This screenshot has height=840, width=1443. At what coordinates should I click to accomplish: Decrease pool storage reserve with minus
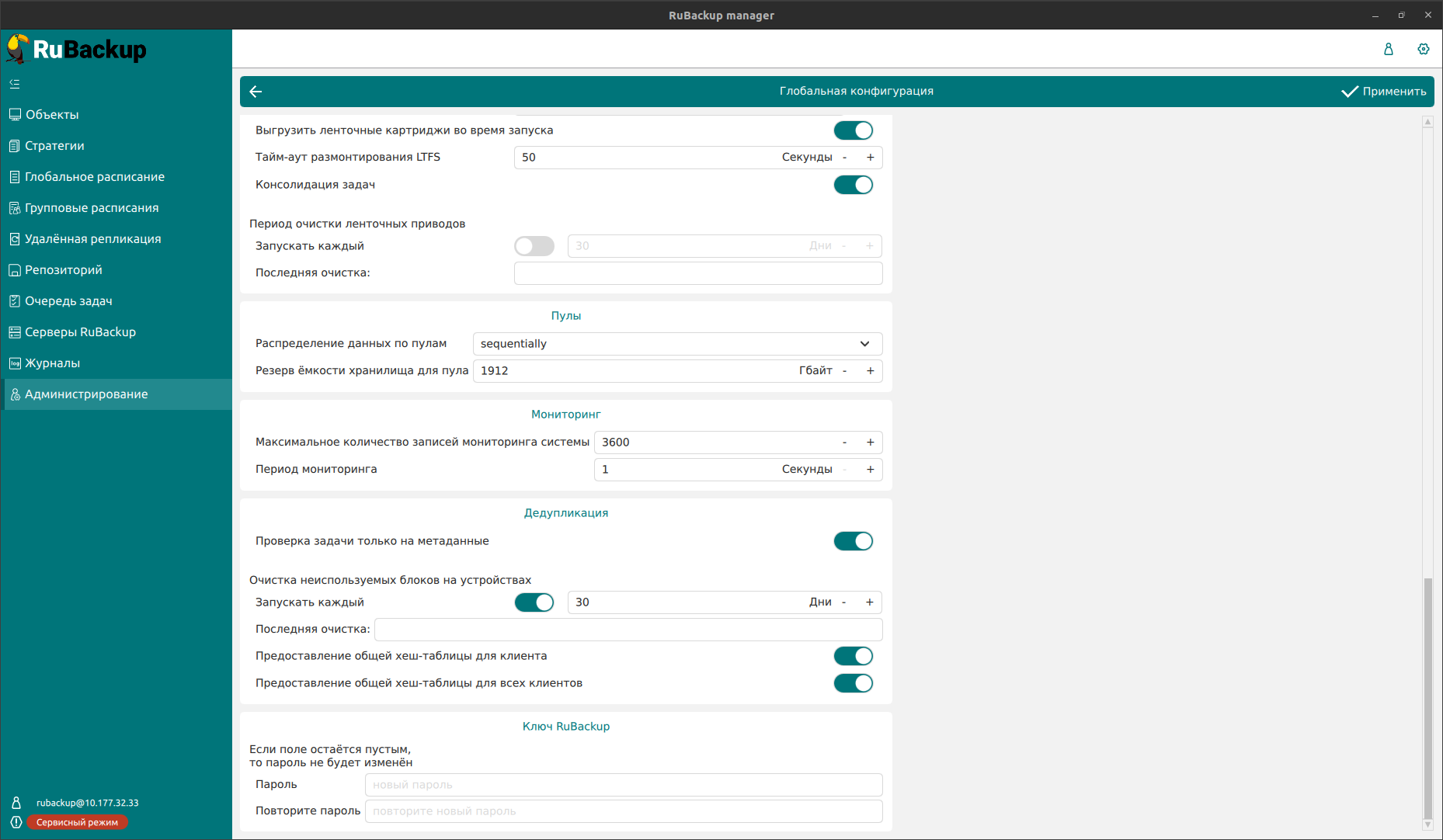tap(844, 371)
